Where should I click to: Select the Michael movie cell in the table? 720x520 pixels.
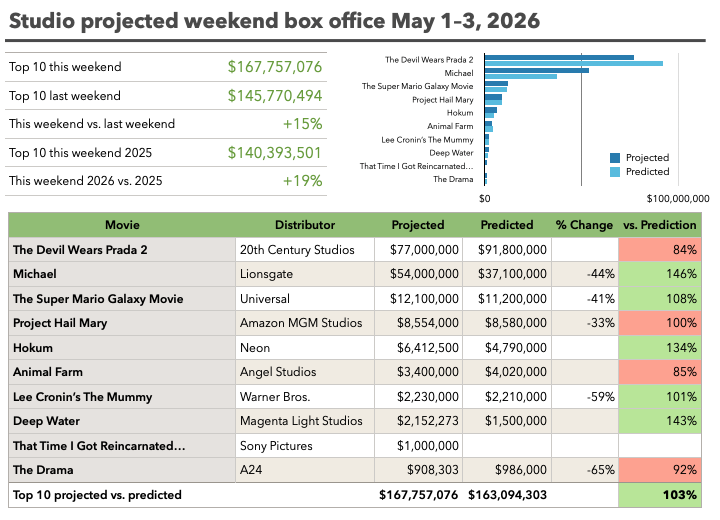click(x=122, y=274)
